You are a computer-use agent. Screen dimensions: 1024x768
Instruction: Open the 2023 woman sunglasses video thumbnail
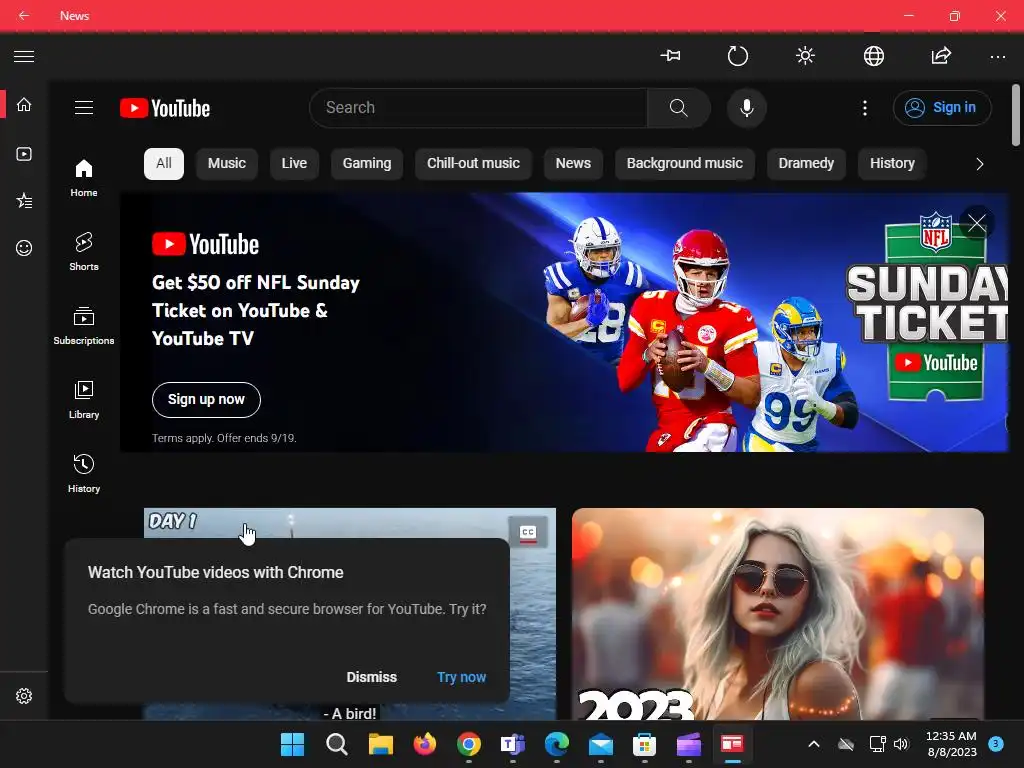click(x=778, y=614)
